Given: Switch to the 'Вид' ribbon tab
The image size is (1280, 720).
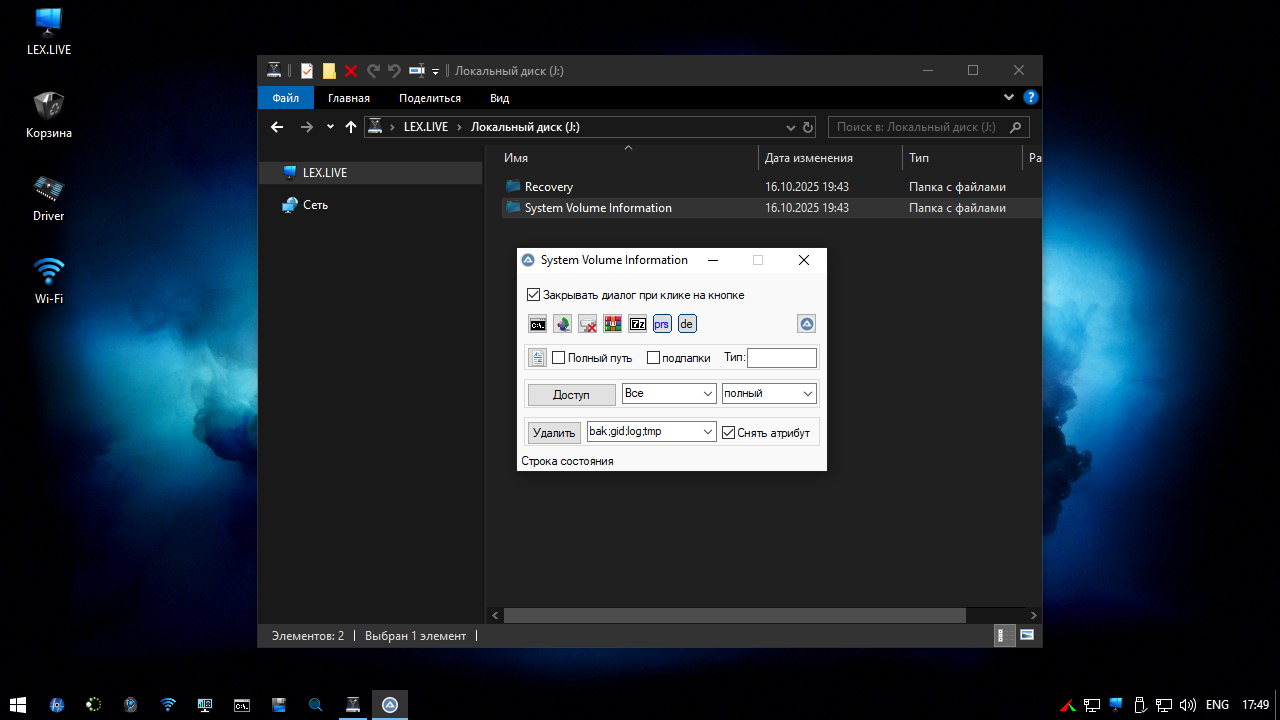Looking at the screenshot, I should click(x=499, y=98).
